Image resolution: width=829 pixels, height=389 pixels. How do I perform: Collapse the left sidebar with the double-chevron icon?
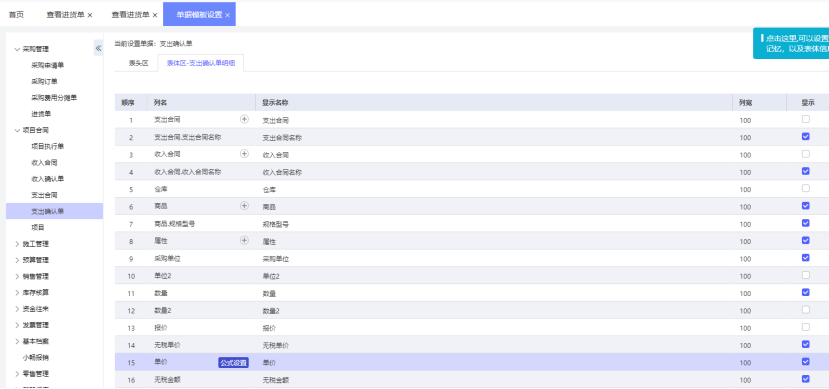[98, 48]
